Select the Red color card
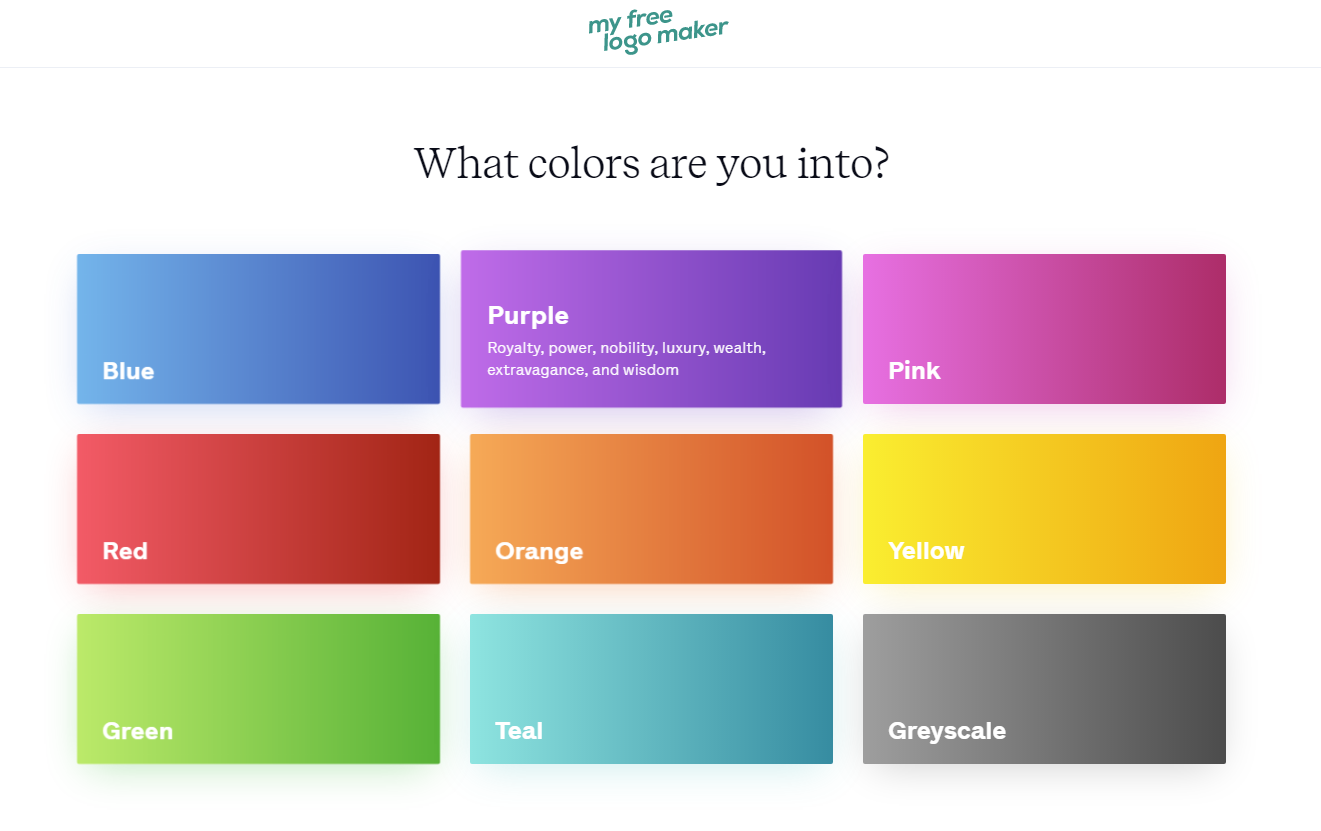This screenshot has height=831, width=1321. tap(258, 509)
